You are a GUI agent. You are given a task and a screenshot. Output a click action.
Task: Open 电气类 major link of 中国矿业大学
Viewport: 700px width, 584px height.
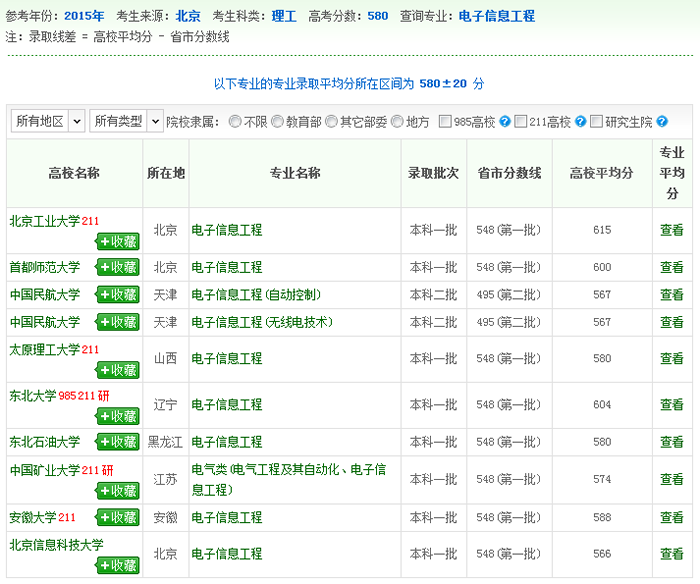pos(289,480)
